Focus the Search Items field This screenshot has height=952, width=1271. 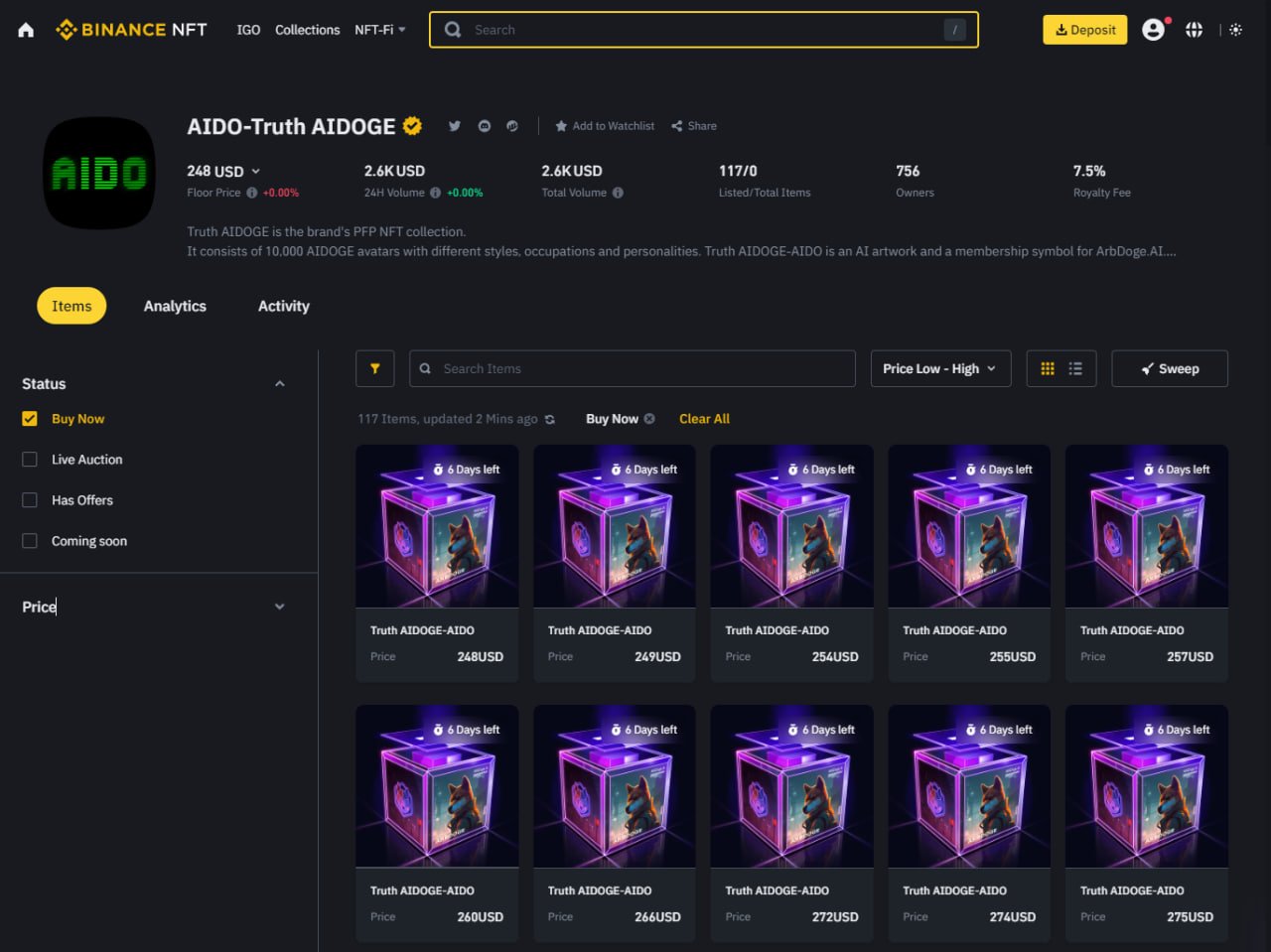point(633,368)
